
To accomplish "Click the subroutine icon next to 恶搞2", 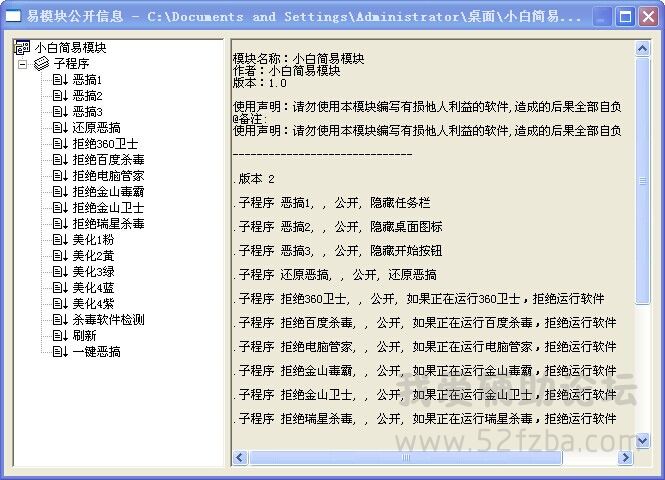I will click(x=60, y=96).
